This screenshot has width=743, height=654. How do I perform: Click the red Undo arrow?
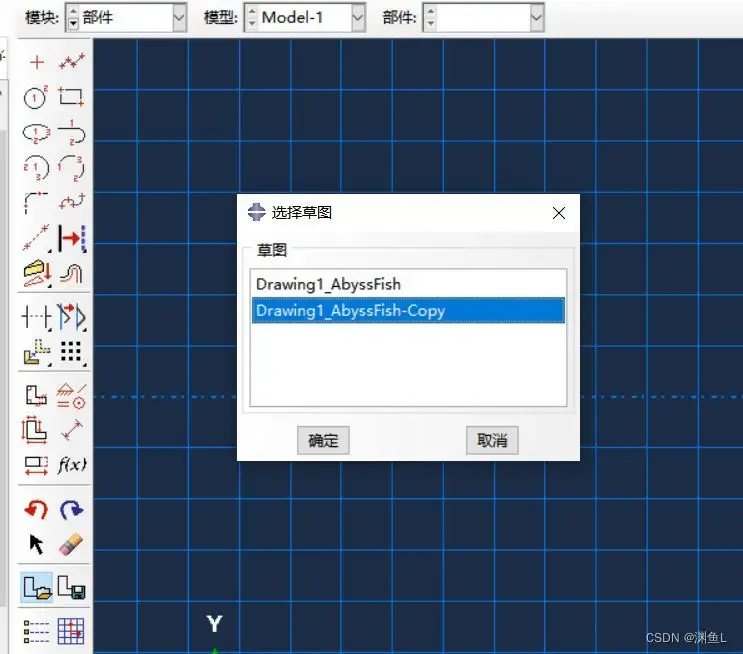point(36,509)
